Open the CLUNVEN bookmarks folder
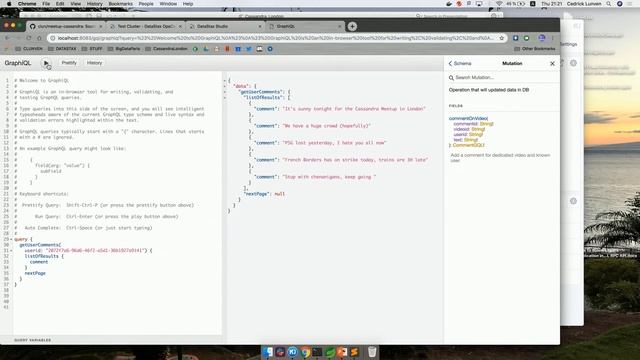Viewport: 640px width, 360px height. point(29,49)
